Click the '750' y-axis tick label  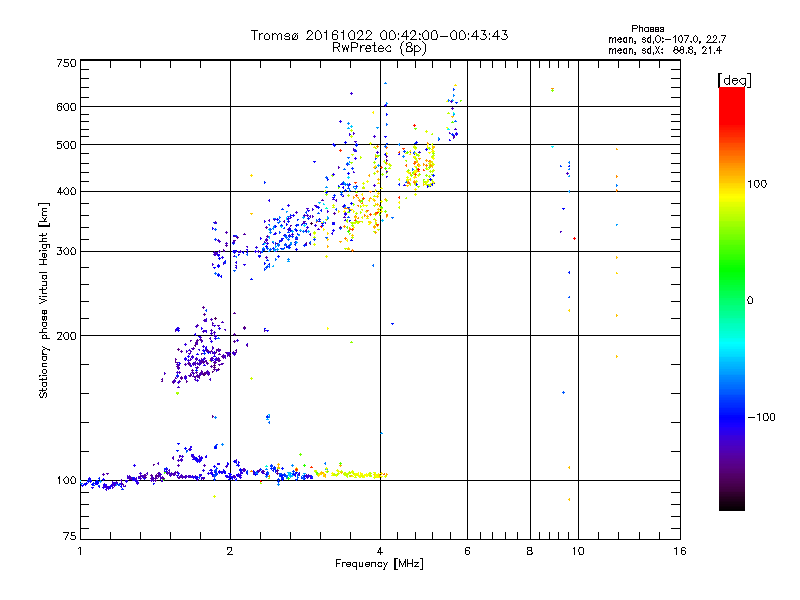66,63
